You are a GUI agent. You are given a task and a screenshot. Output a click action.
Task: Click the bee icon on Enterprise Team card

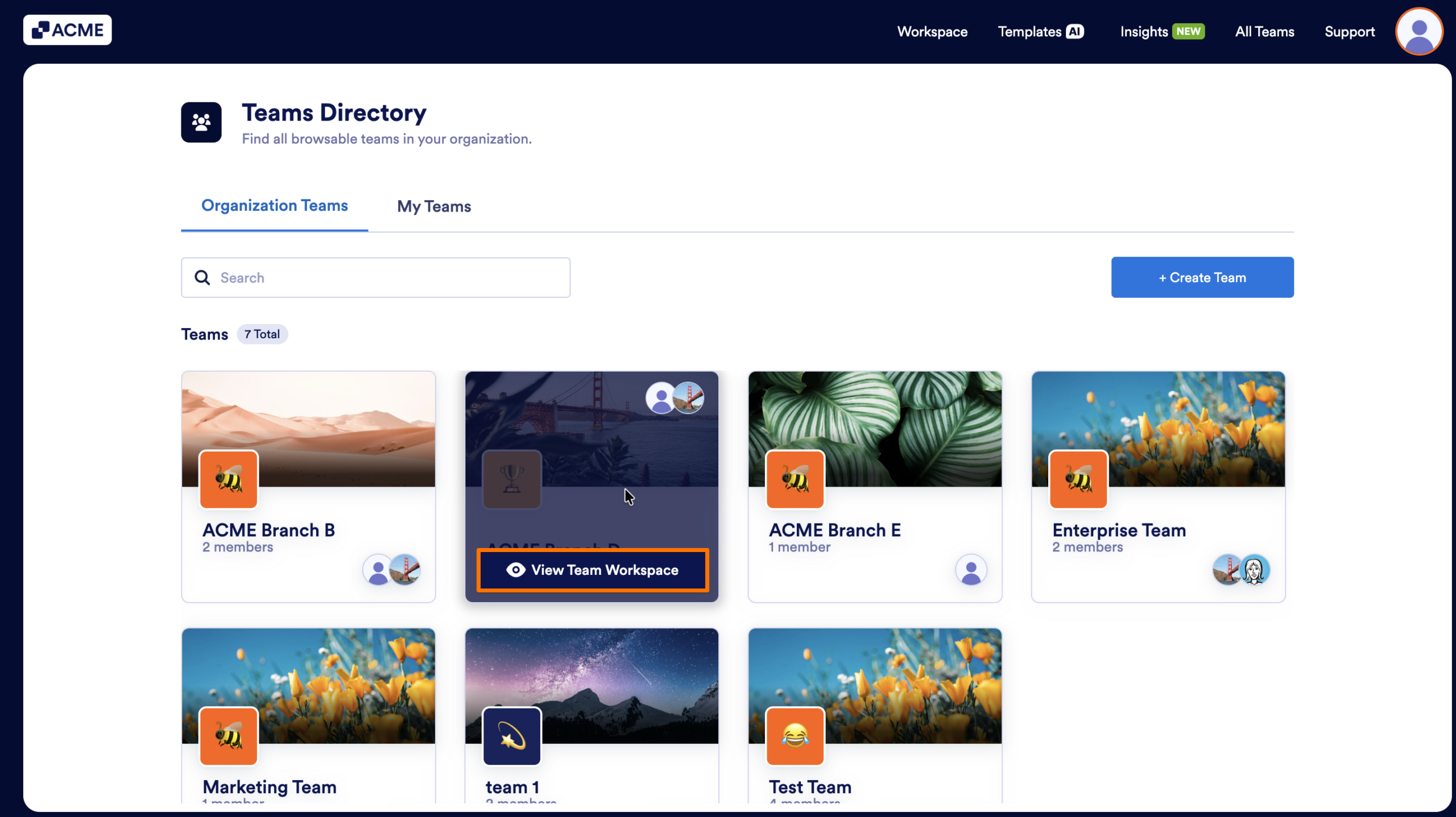(1078, 479)
